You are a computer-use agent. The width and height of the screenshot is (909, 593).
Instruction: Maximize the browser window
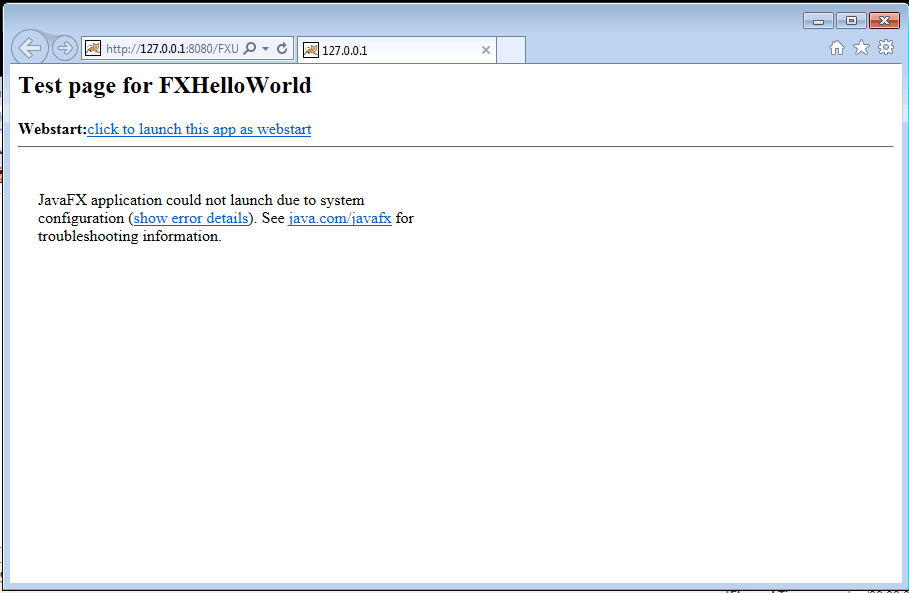click(x=851, y=20)
